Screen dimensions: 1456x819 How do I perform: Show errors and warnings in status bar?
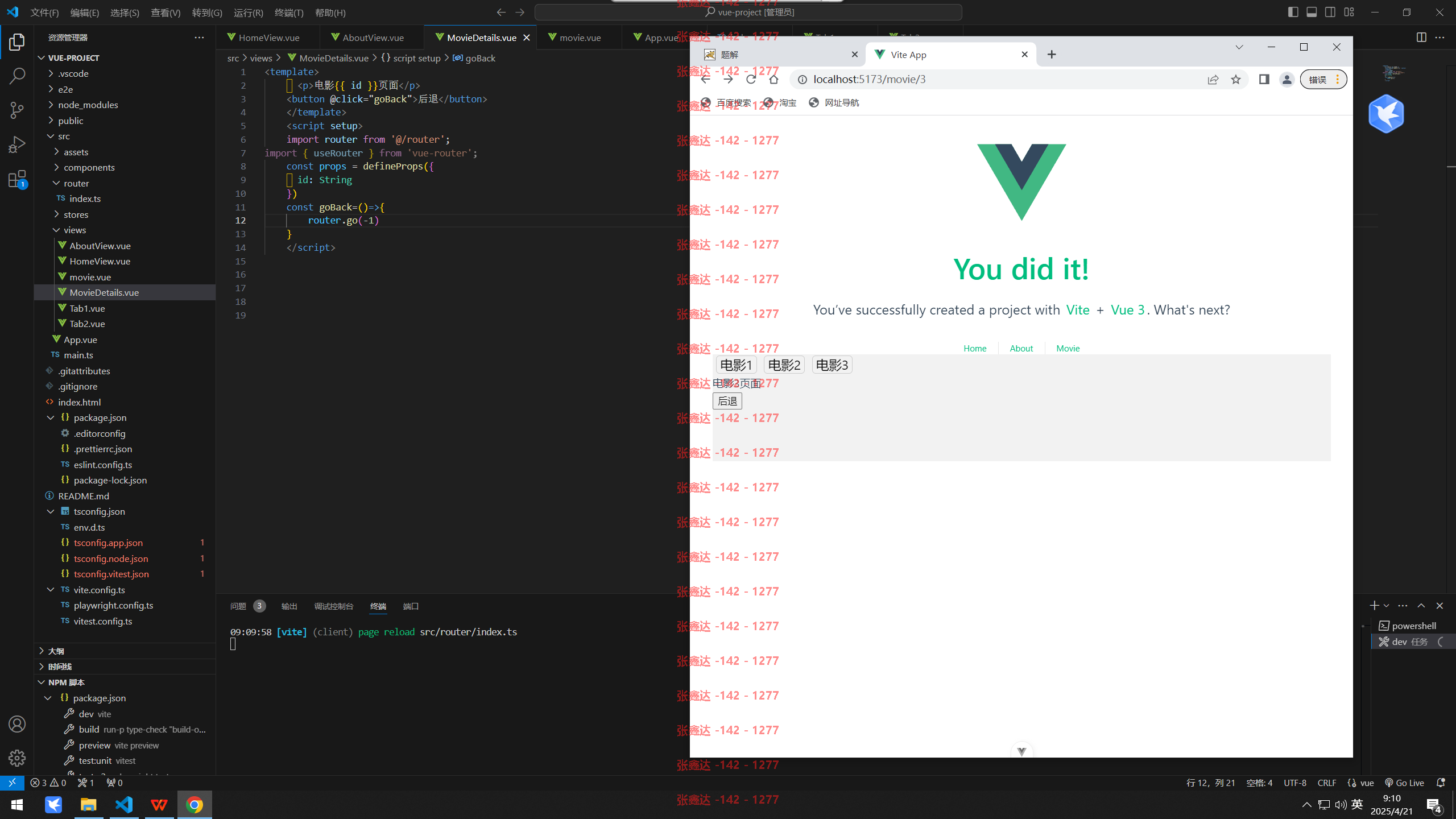click(48, 783)
